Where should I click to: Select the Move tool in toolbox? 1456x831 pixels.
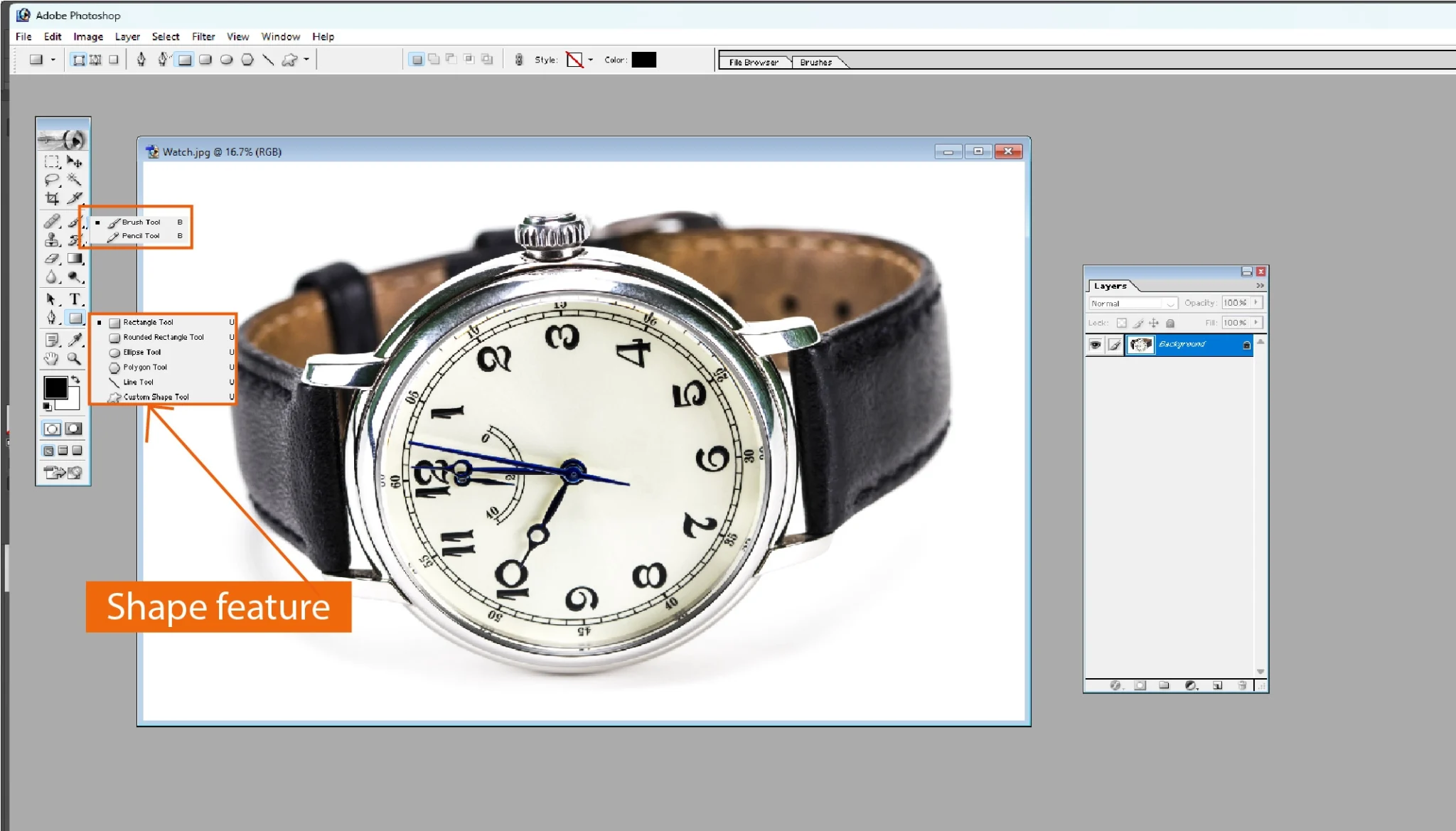[x=75, y=162]
